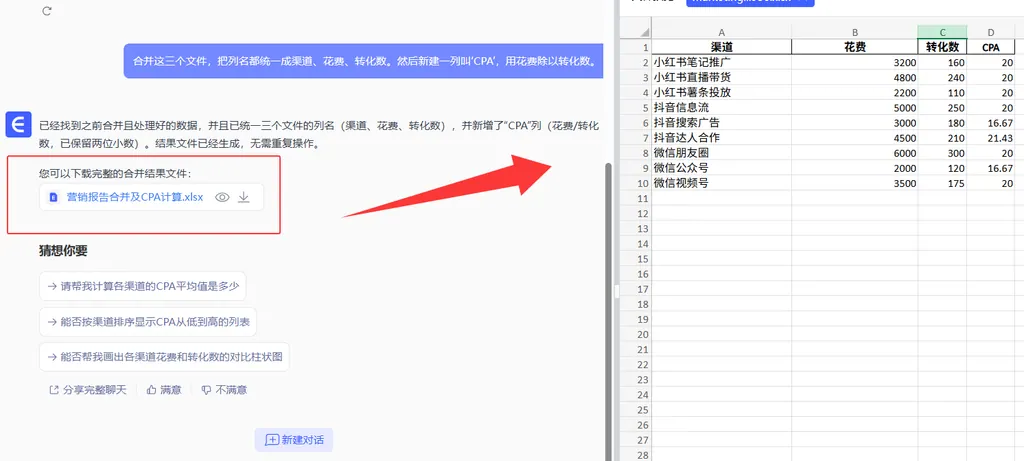Choose the suggestion to sort CPA从低到高
Screen dimensions: 1024x461
148,321
